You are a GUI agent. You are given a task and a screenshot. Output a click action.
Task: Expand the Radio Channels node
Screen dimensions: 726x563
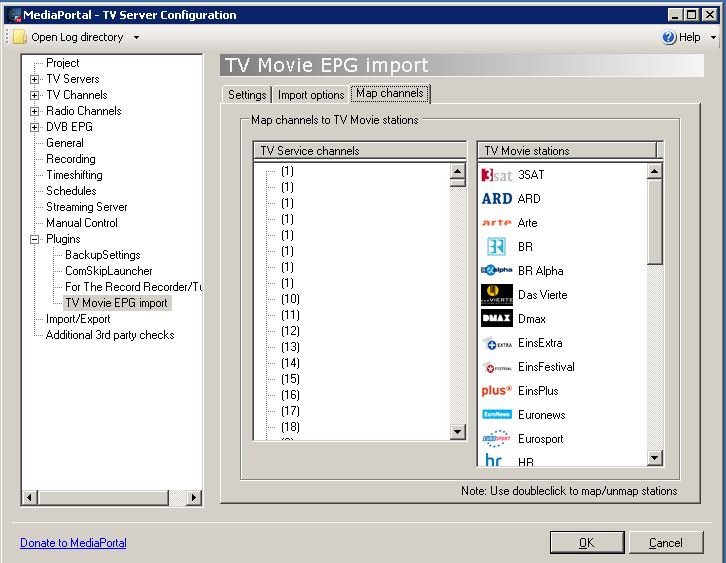pos(34,111)
